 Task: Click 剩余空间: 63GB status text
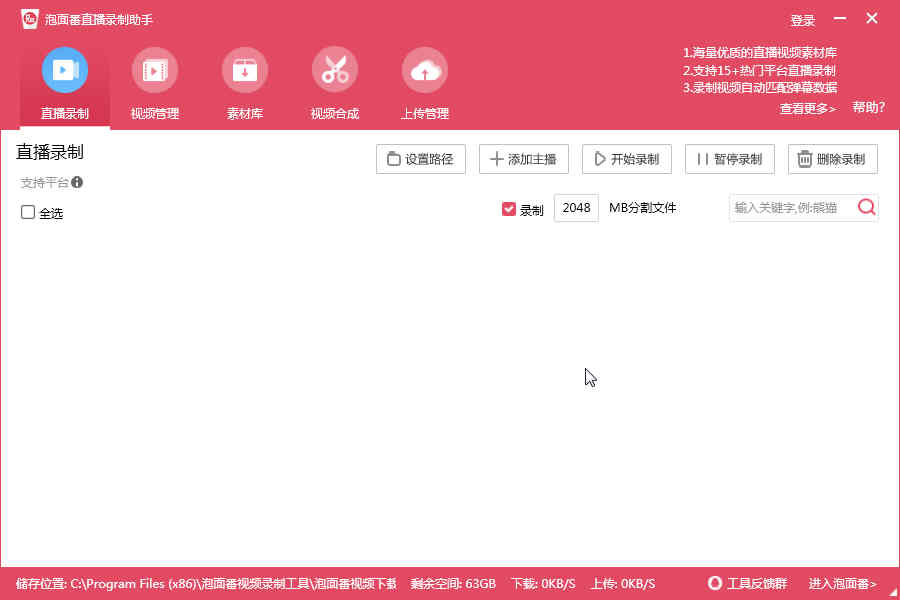point(453,584)
